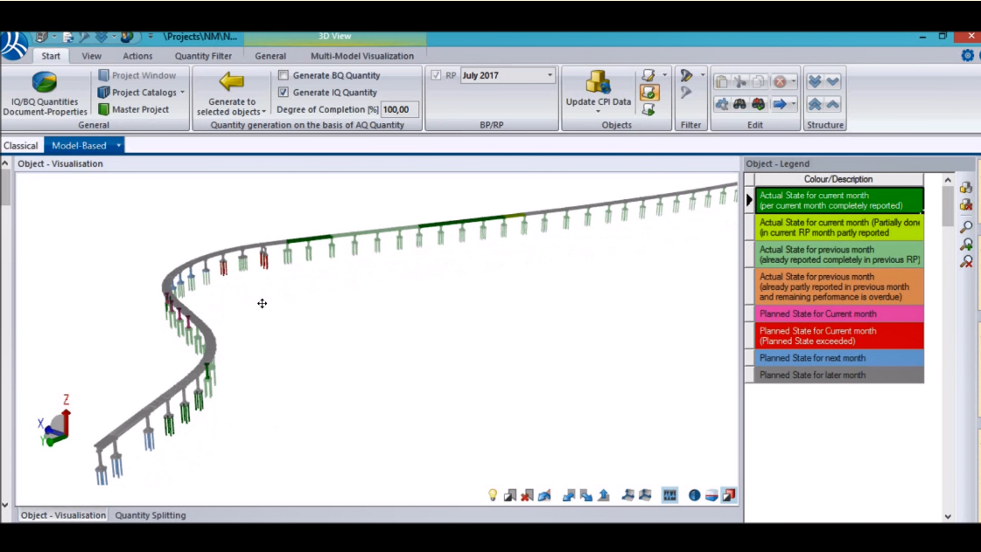
Task: Open the Master Project button
Action: tap(139, 110)
